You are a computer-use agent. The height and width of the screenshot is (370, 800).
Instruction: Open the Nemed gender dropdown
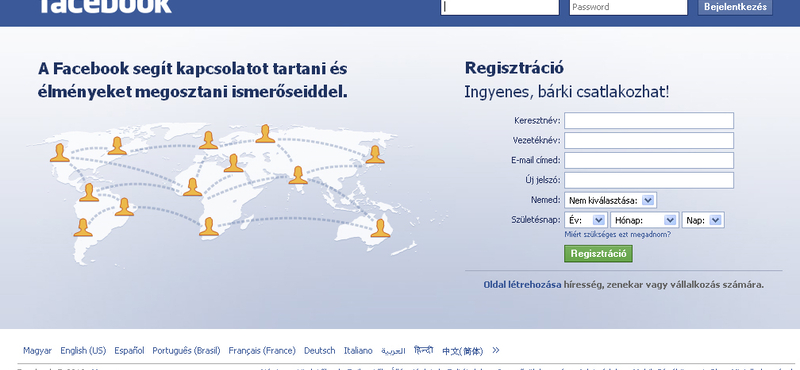(x=610, y=201)
